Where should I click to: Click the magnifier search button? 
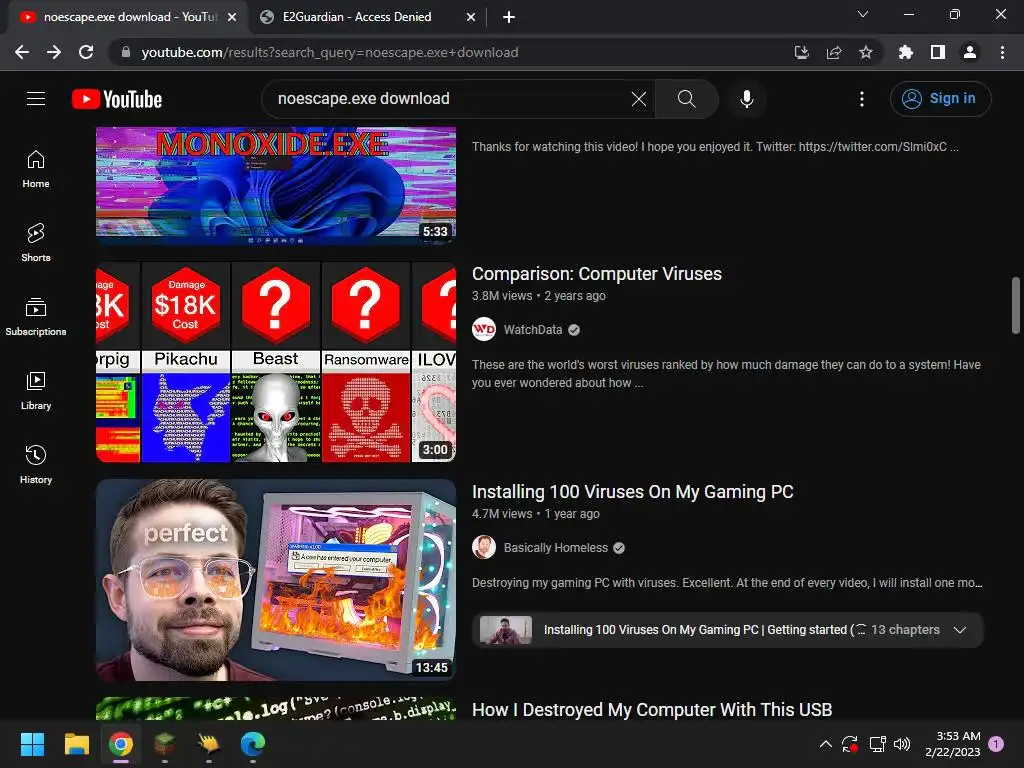(x=686, y=99)
